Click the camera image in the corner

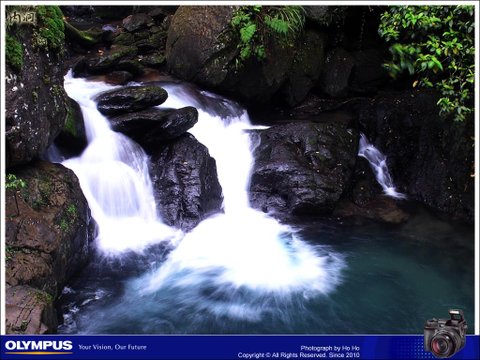click(x=446, y=333)
